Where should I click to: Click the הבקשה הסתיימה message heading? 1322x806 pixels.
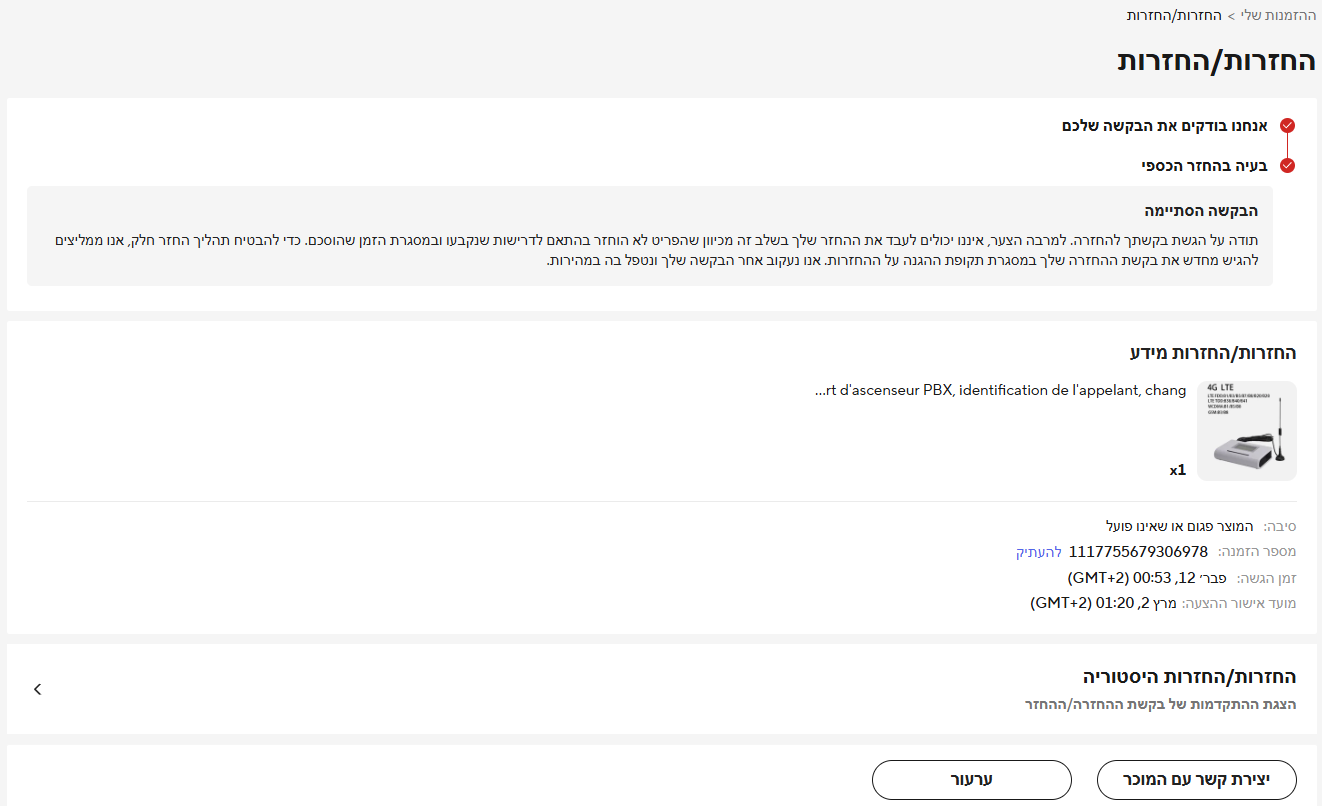coord(1201,211)
